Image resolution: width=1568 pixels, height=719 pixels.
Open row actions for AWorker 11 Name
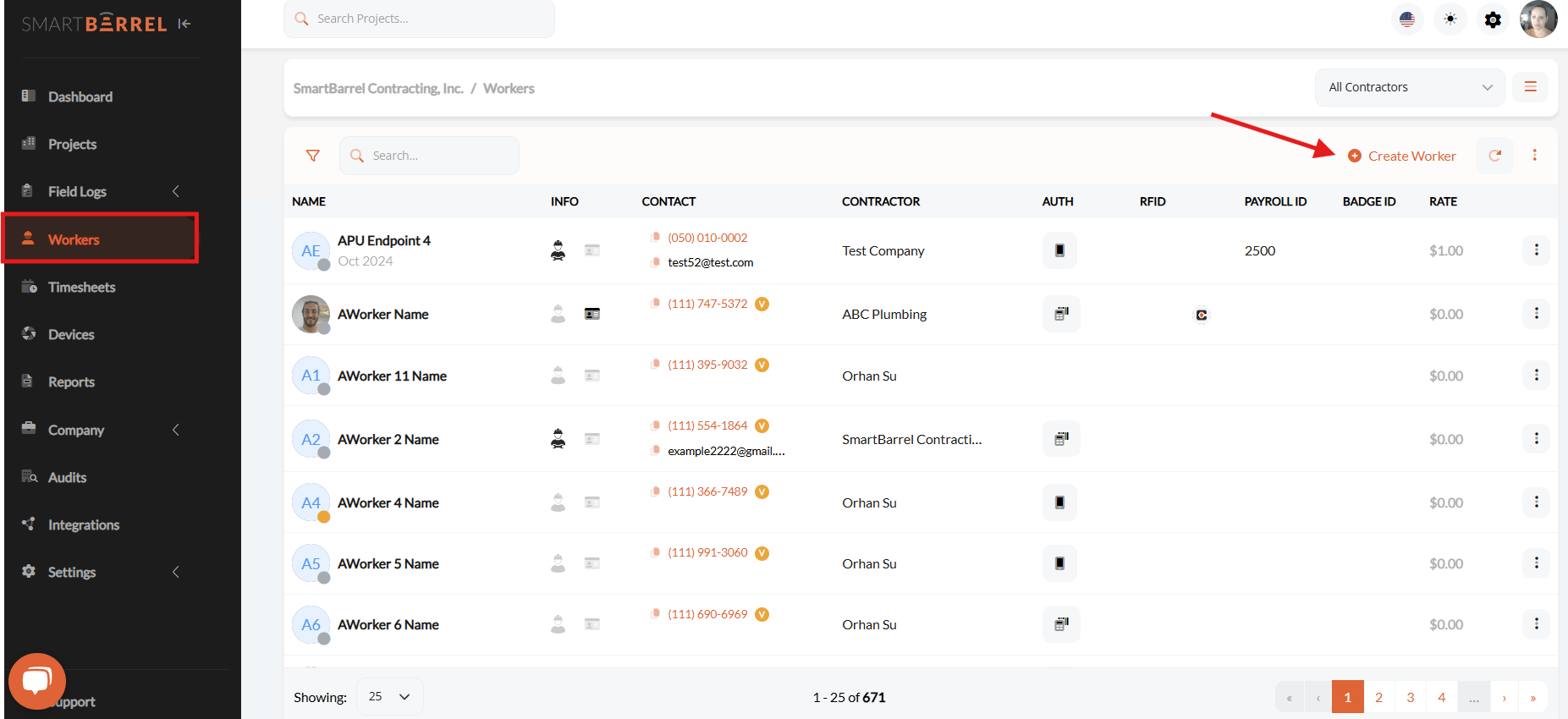pyautogui.click(x=1537, y=375)
